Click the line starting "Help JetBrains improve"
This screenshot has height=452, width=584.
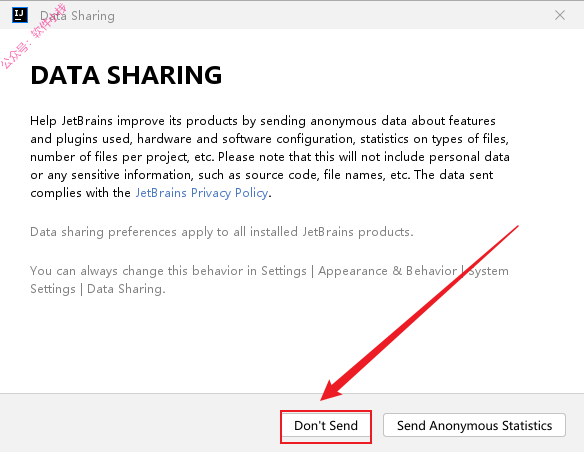(x=263, y=121)
